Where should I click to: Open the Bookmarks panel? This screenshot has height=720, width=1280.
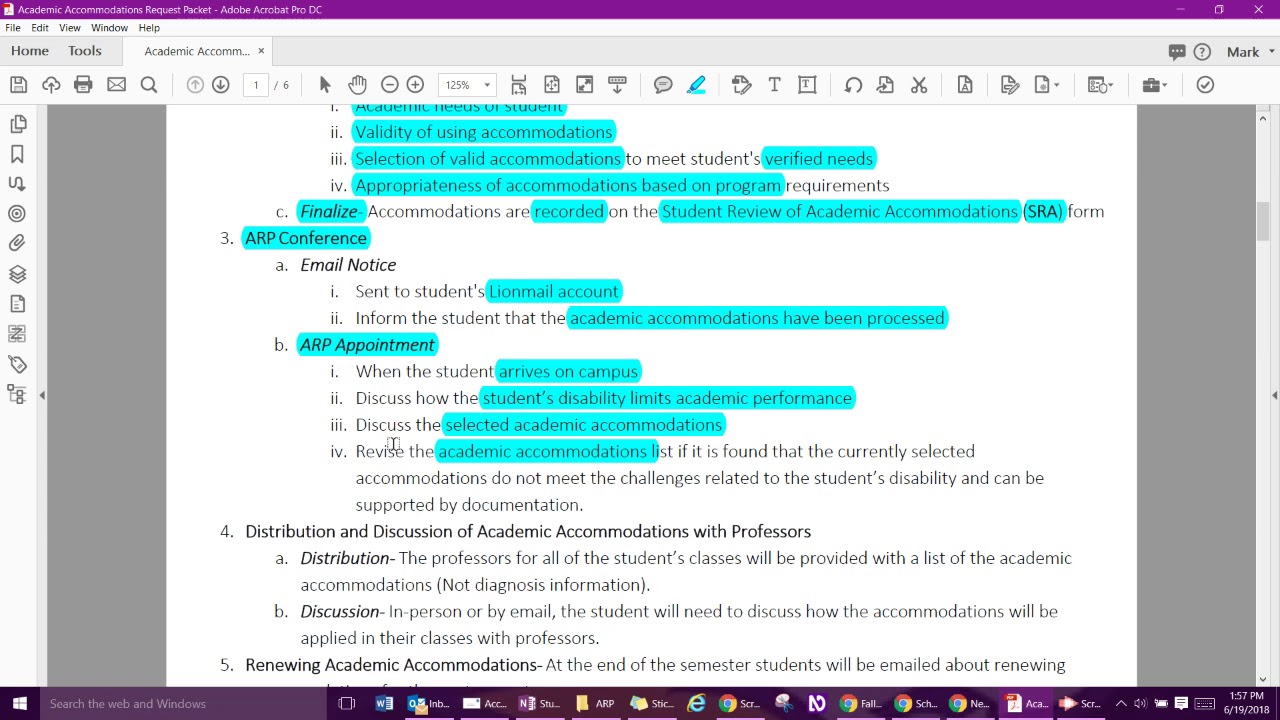coord(17,154)
